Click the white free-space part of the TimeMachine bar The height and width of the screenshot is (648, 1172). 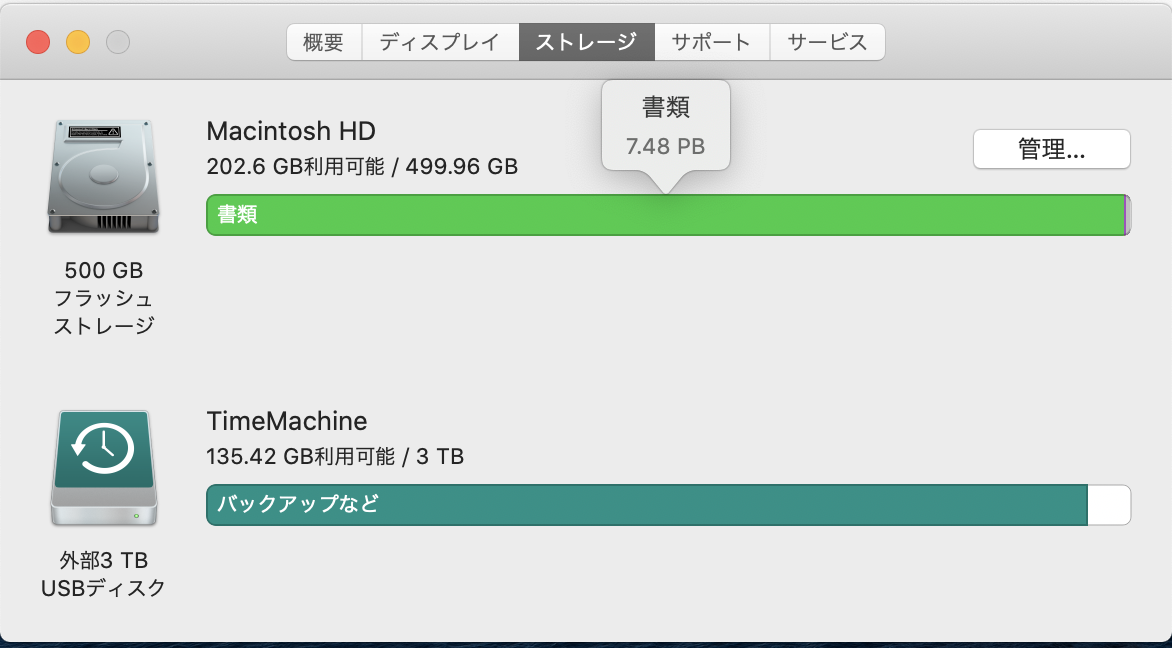click(1108, 505)
